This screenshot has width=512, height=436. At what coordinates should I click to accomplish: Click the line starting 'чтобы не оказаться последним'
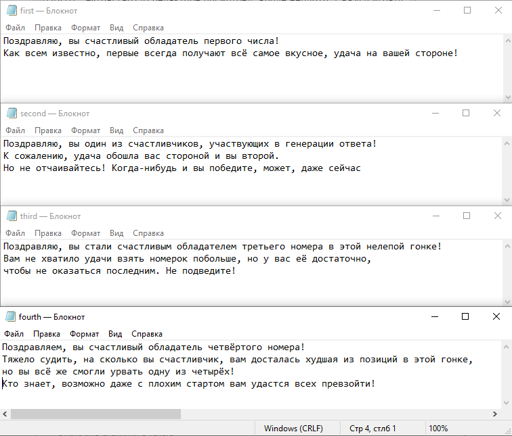[x=120, y=271]
